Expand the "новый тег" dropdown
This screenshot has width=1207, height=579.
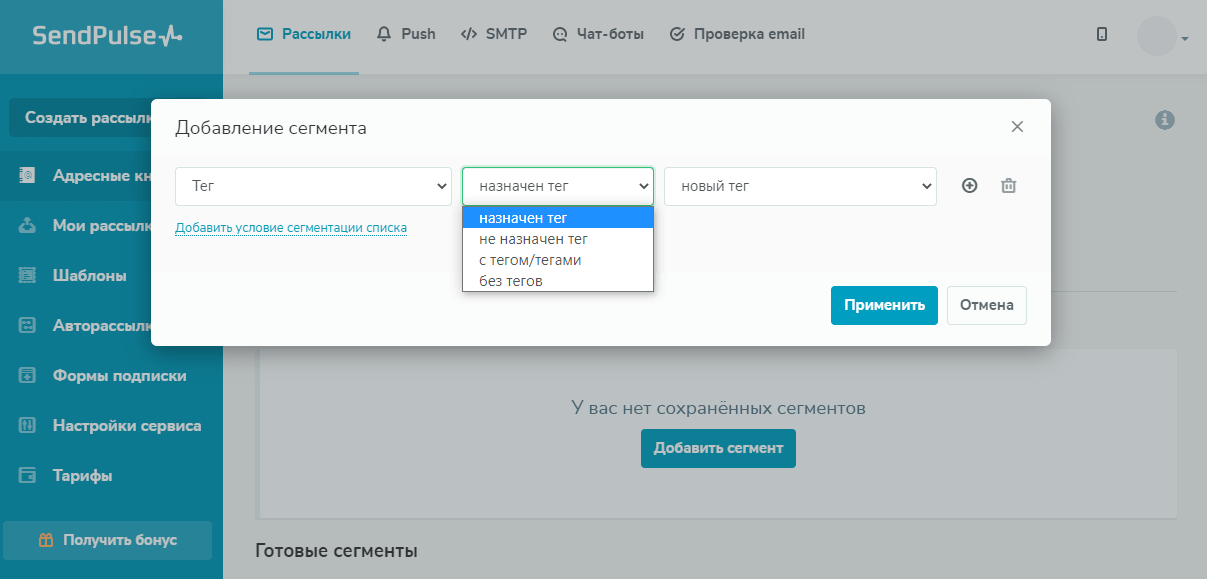tap(800, 186)
